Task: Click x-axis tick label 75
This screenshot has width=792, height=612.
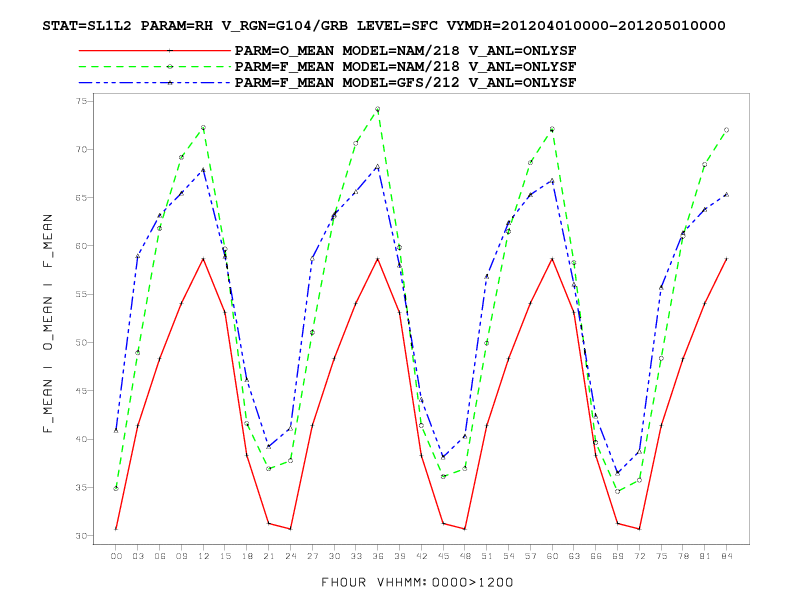Action: click(661, 556)
